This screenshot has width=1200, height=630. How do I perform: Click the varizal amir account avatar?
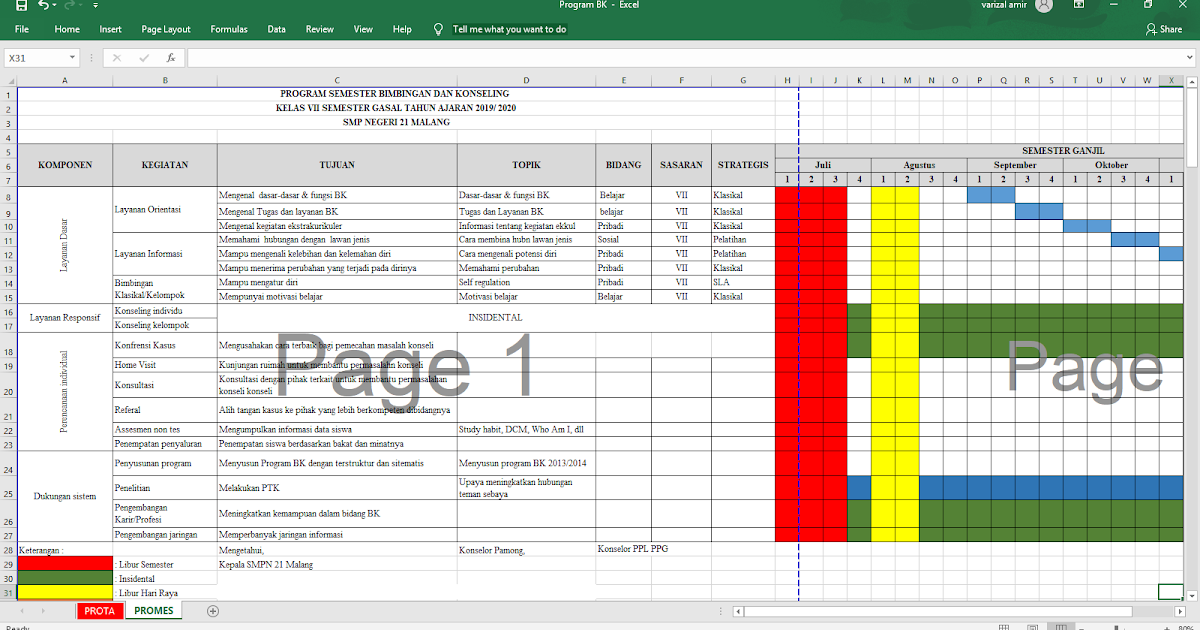1044,5
